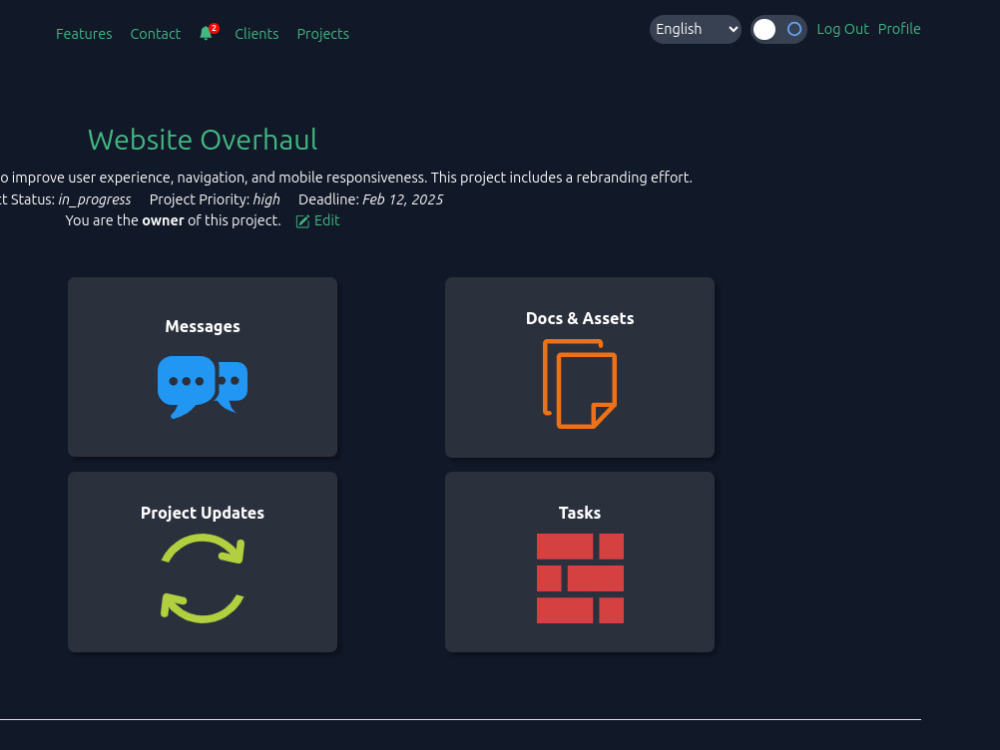The image size is (1000, 750).
Task: Open the English language dropdown
Action: tap(695, 29)
